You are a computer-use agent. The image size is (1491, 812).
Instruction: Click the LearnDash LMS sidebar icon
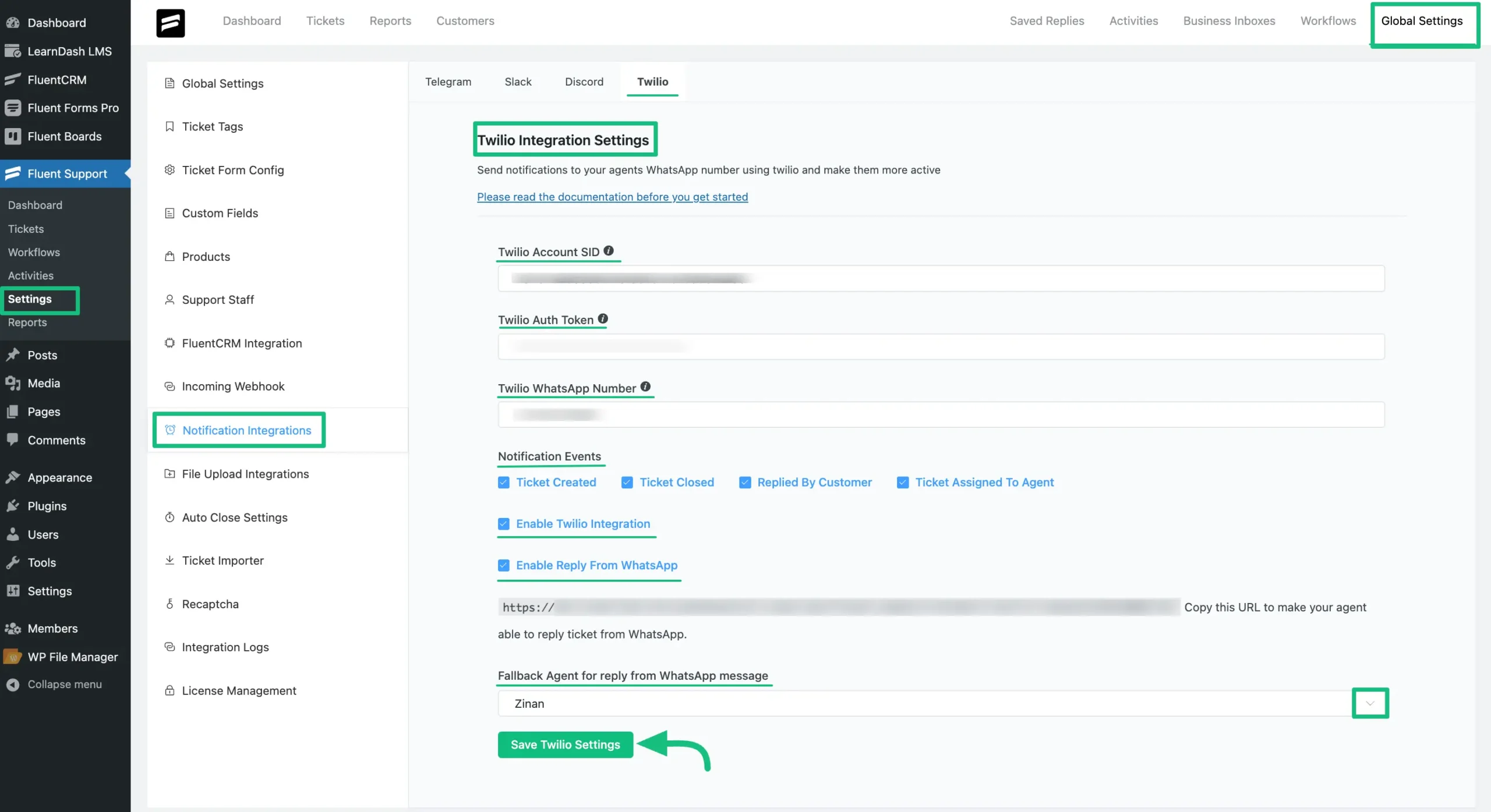tap(13, 51)
